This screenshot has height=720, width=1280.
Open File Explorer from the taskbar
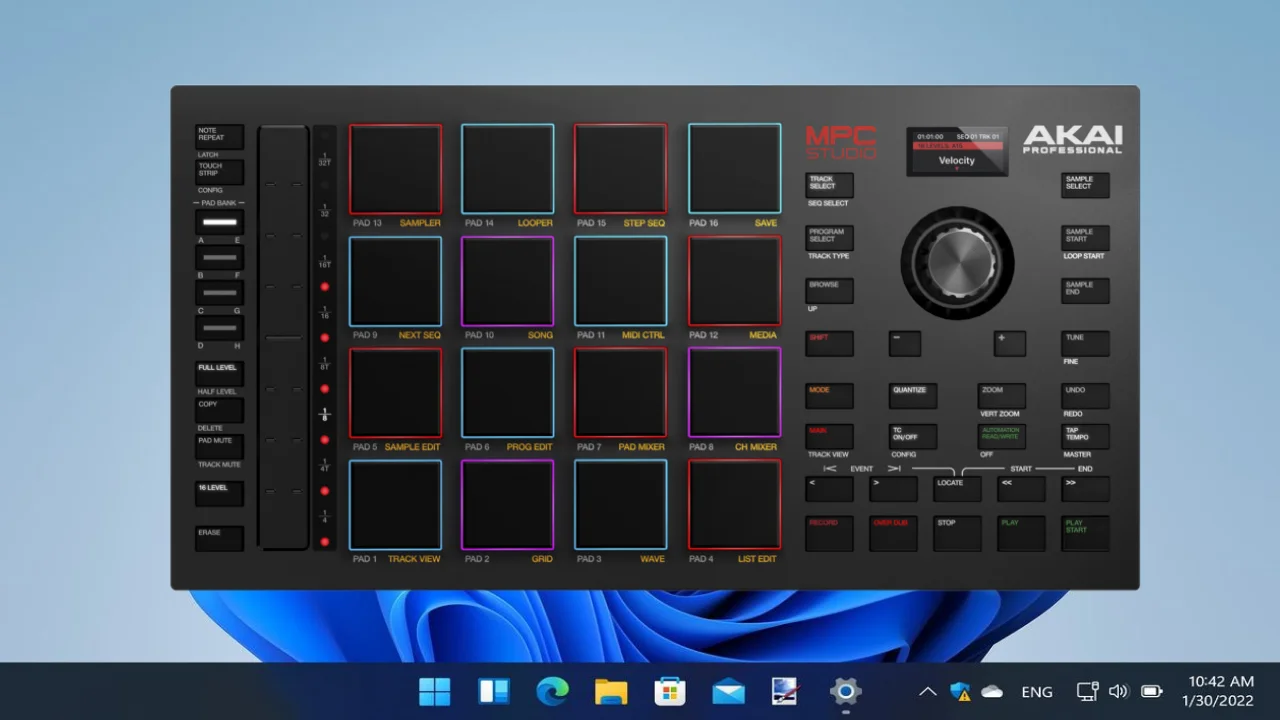coord(611,691)
